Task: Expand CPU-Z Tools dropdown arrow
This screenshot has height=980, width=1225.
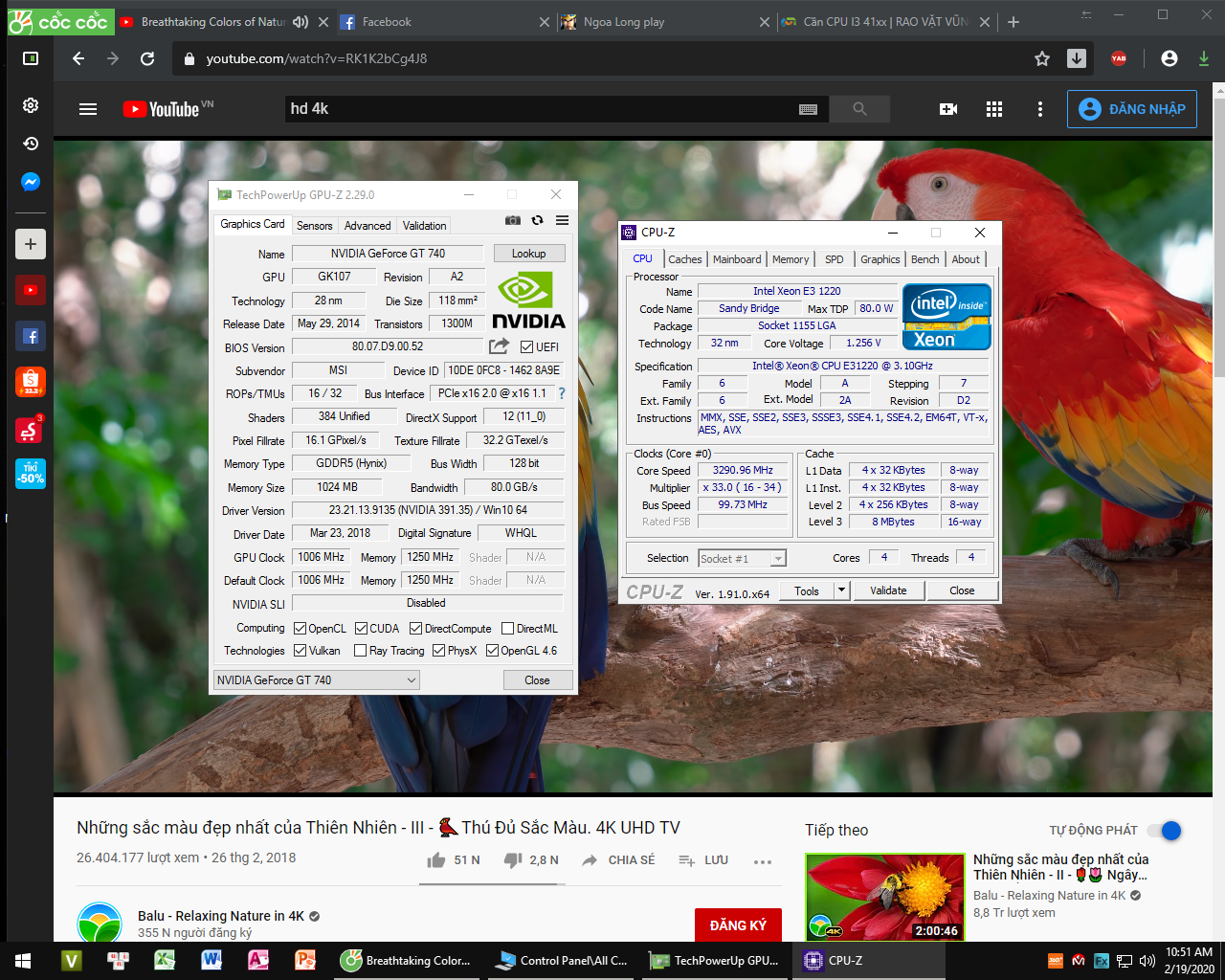Action: point(842,590)
